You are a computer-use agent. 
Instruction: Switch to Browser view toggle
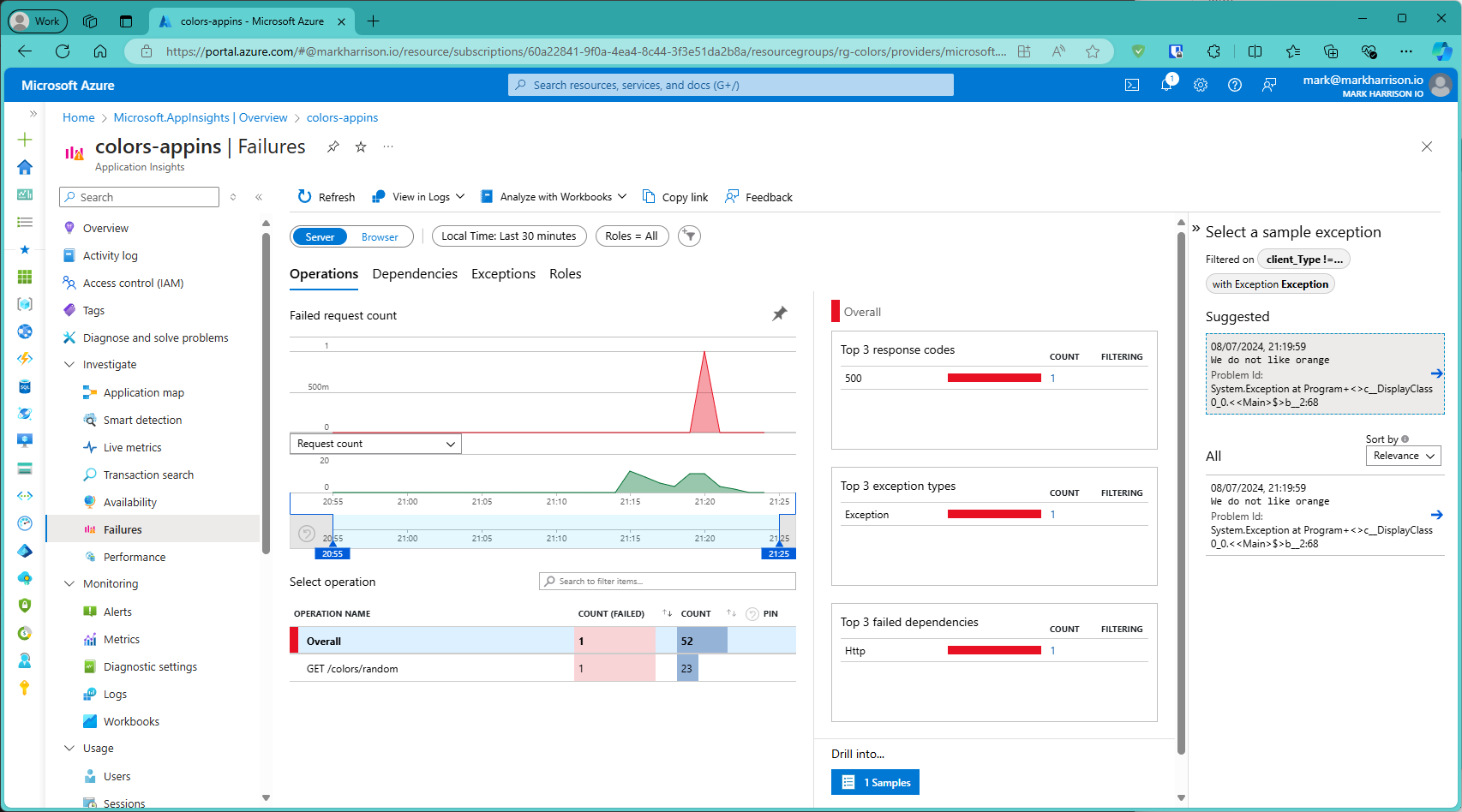(x=380, y=237)
